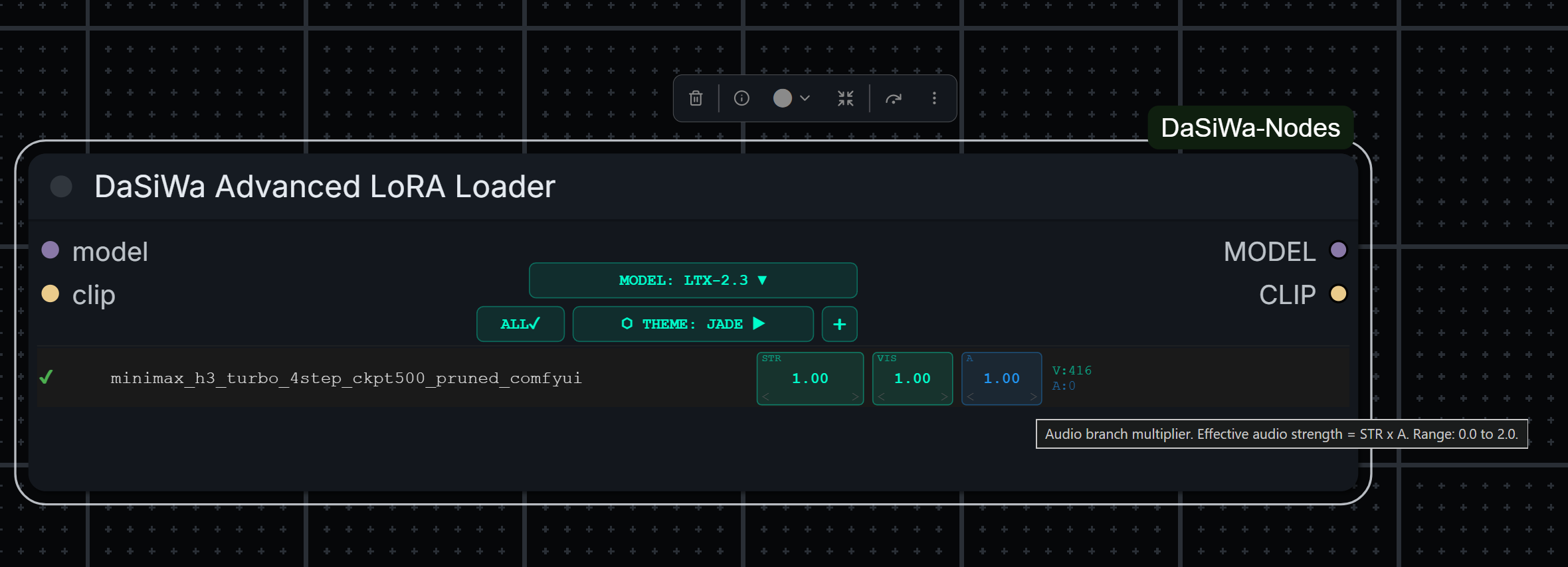The width and height of the screenshot is (1568, 567).
Task: Click the MODEL output socket
Action: 1338,250
